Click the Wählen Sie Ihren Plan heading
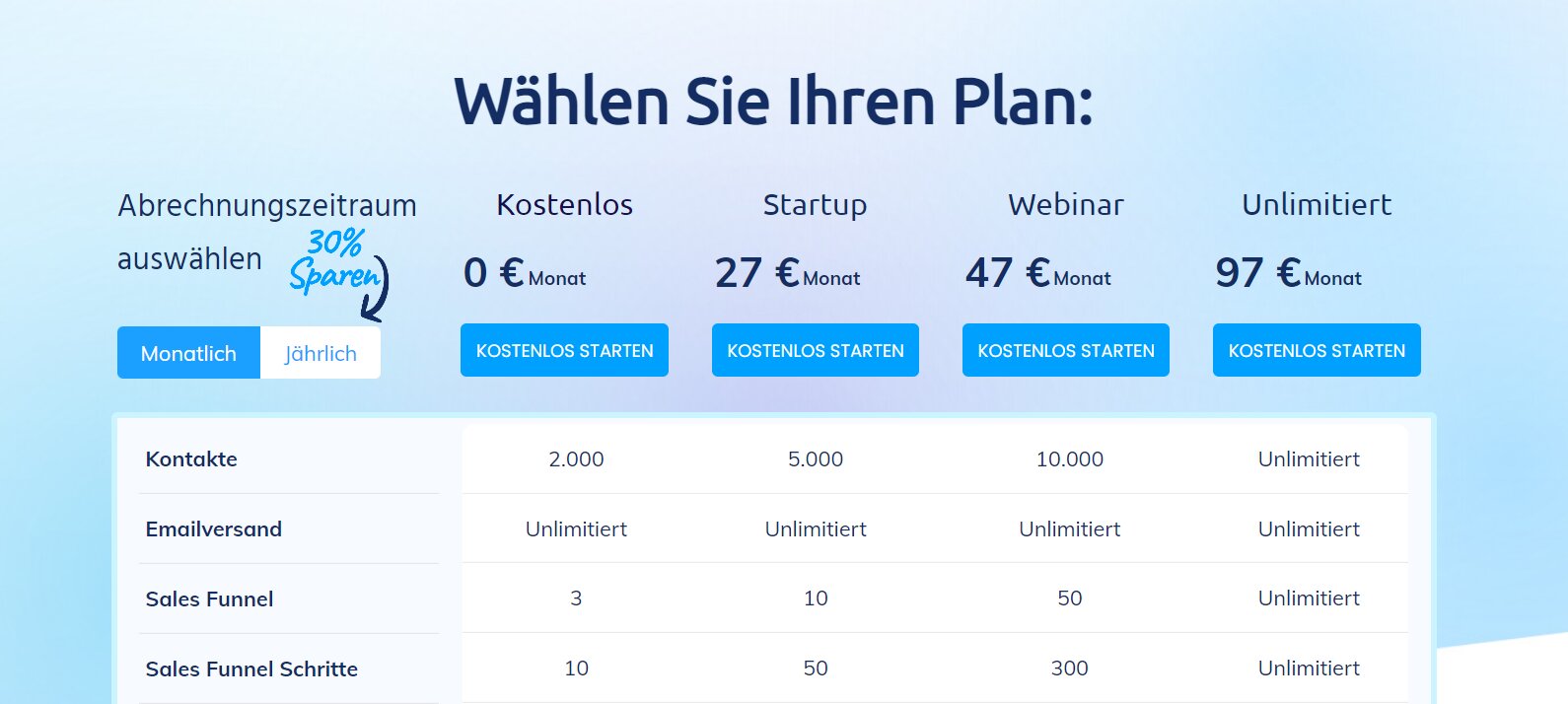 click(775, 97)
